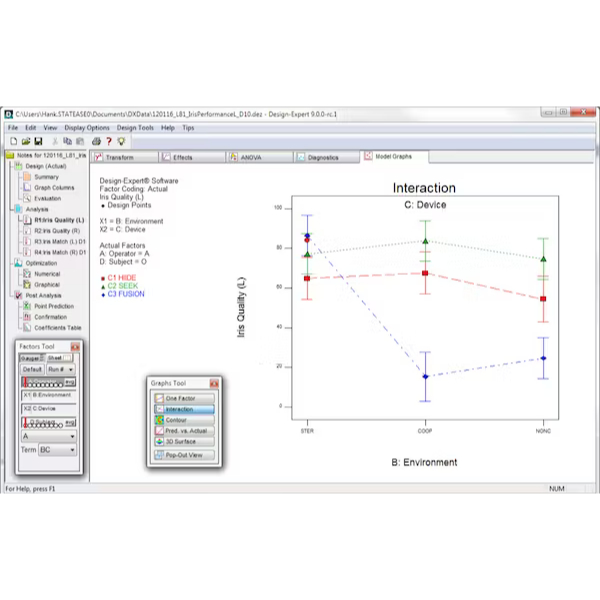Switch Factors Tool to Gauges tab

32,358
